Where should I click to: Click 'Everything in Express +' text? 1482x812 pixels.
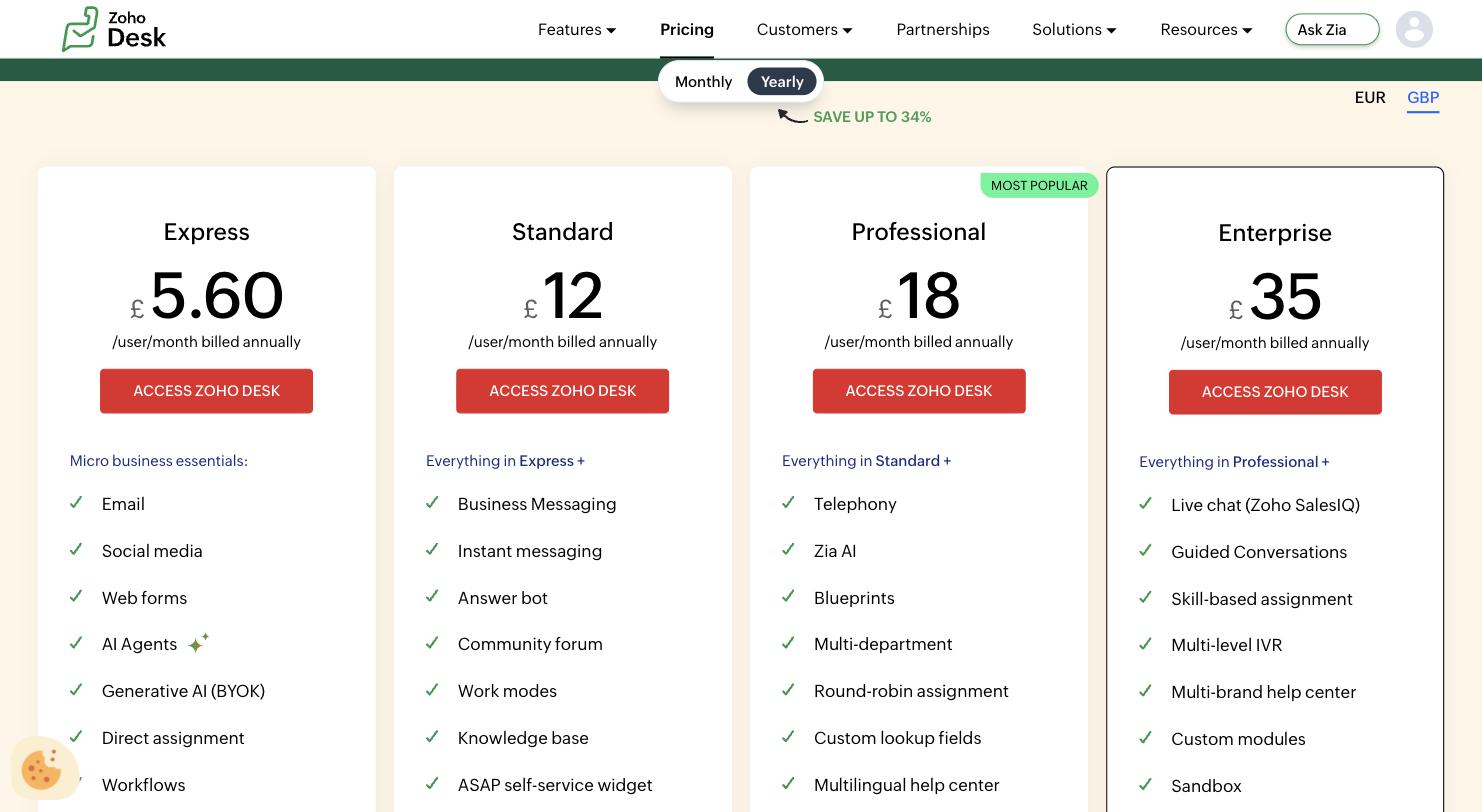point(505,461)
